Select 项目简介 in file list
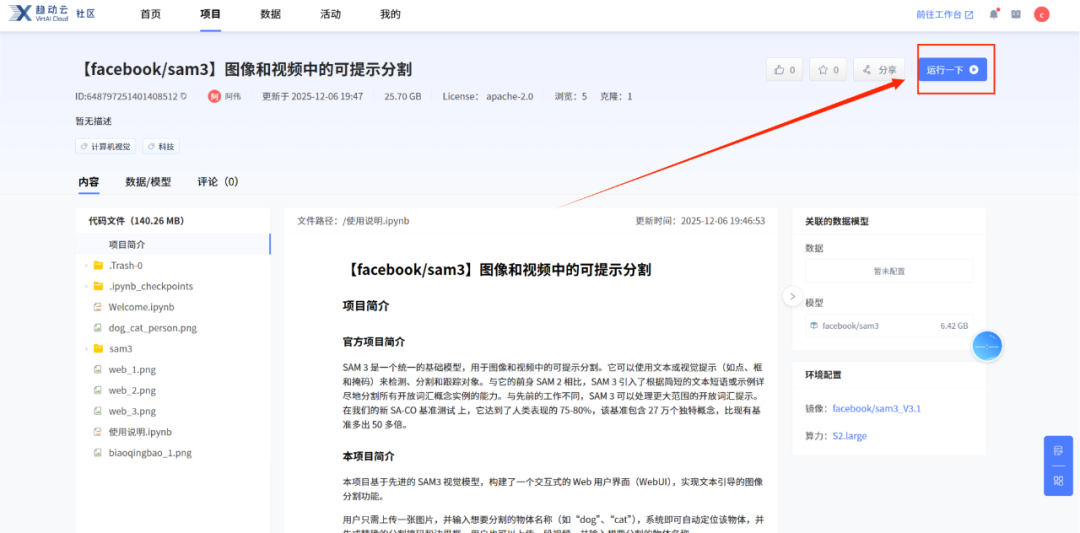Screen dimensions: 1080x533 pyautogui.click(x=174, y=244)
